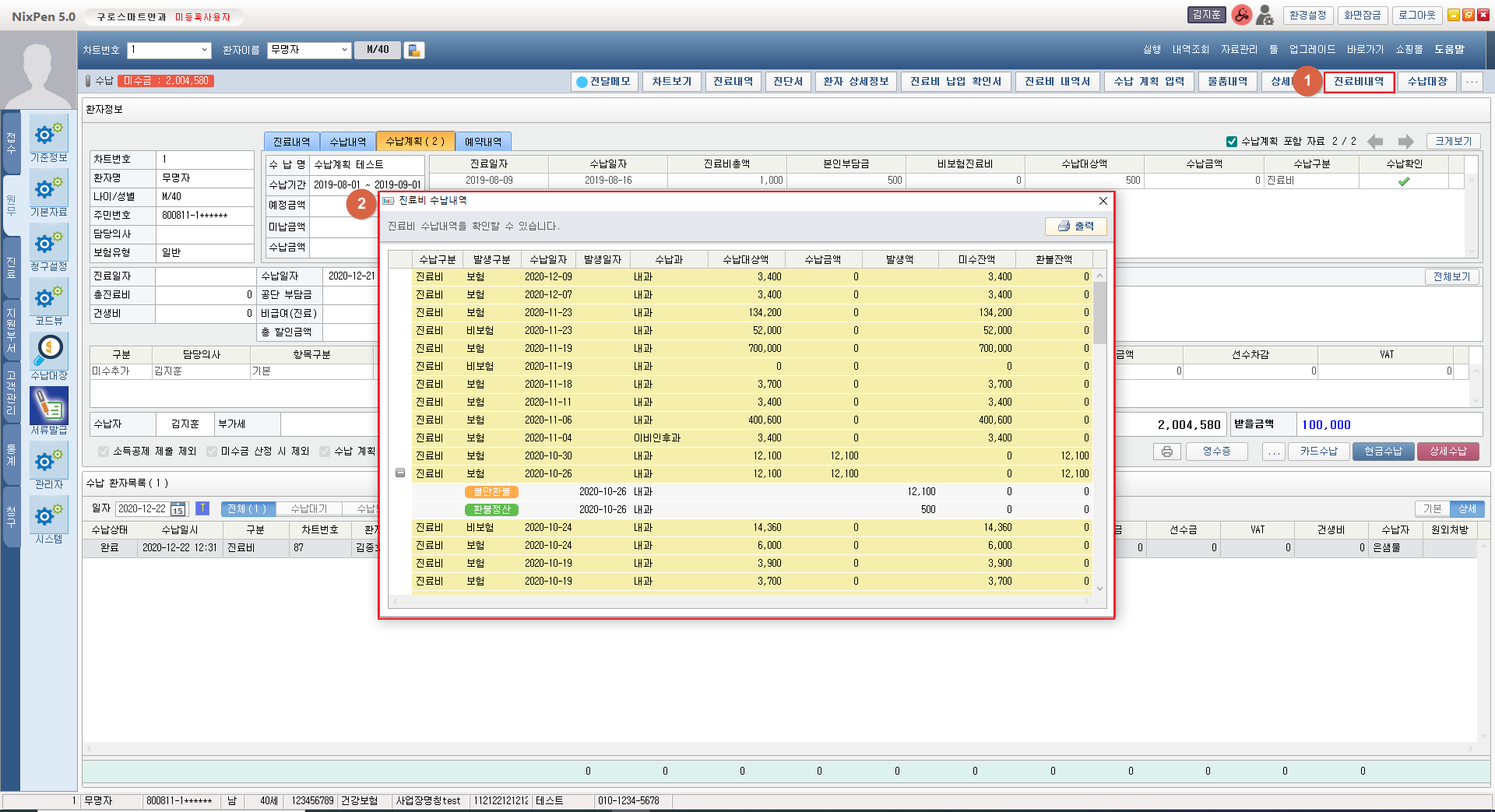Image resolution: width=1495 pixels, height=812 pixels.
Task: Open the 서류발급 document icon
Action: pyautogui.click(x=48, y=407)
